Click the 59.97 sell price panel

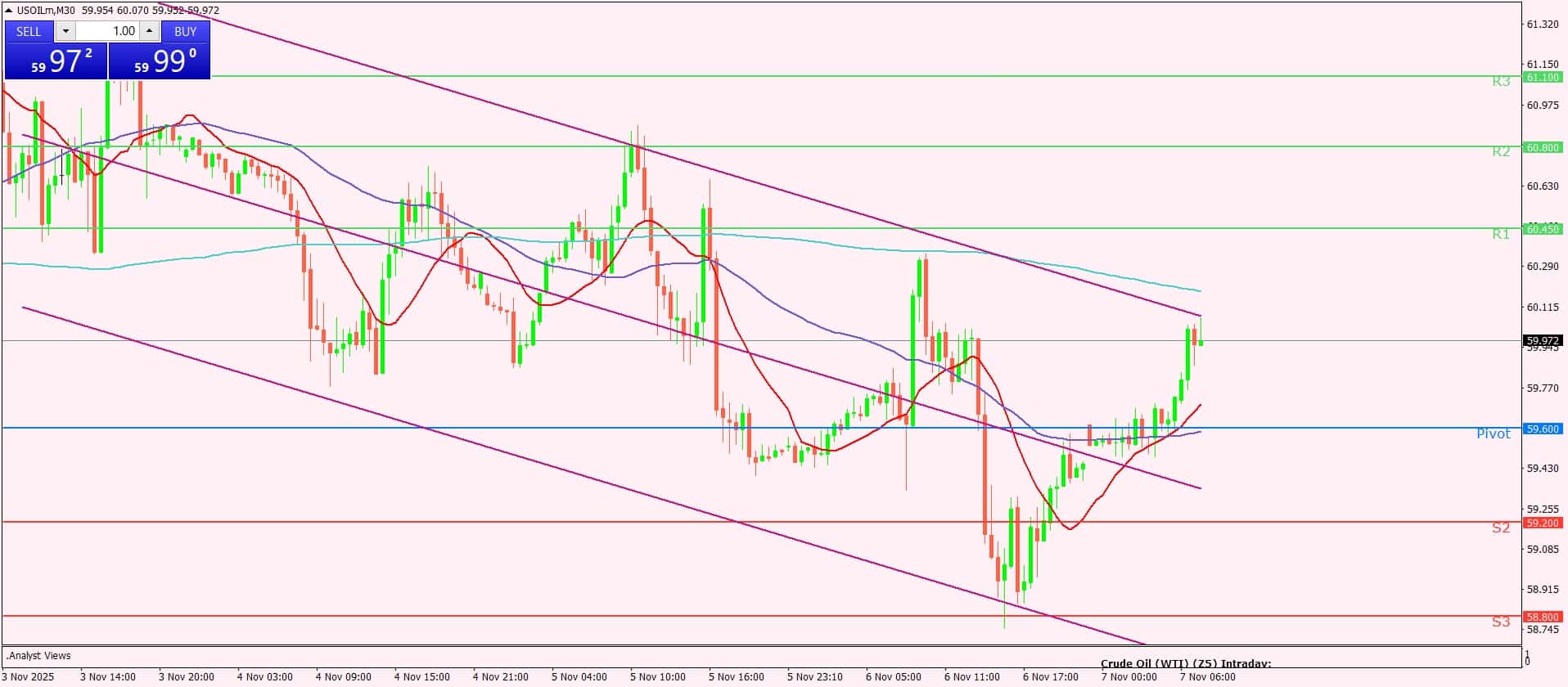(56, 61)
